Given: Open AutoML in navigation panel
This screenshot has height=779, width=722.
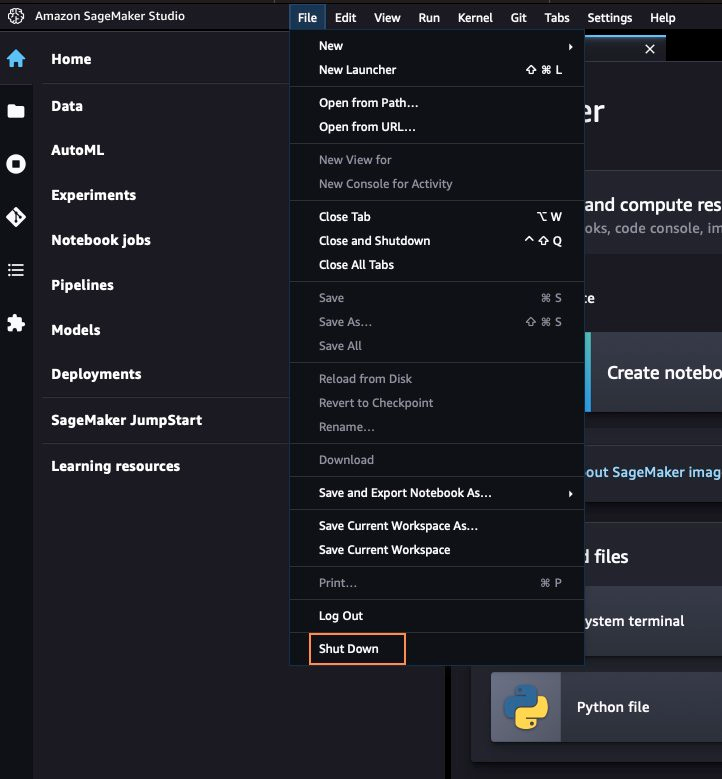Looking at the screenshot, I should point(78,150).
